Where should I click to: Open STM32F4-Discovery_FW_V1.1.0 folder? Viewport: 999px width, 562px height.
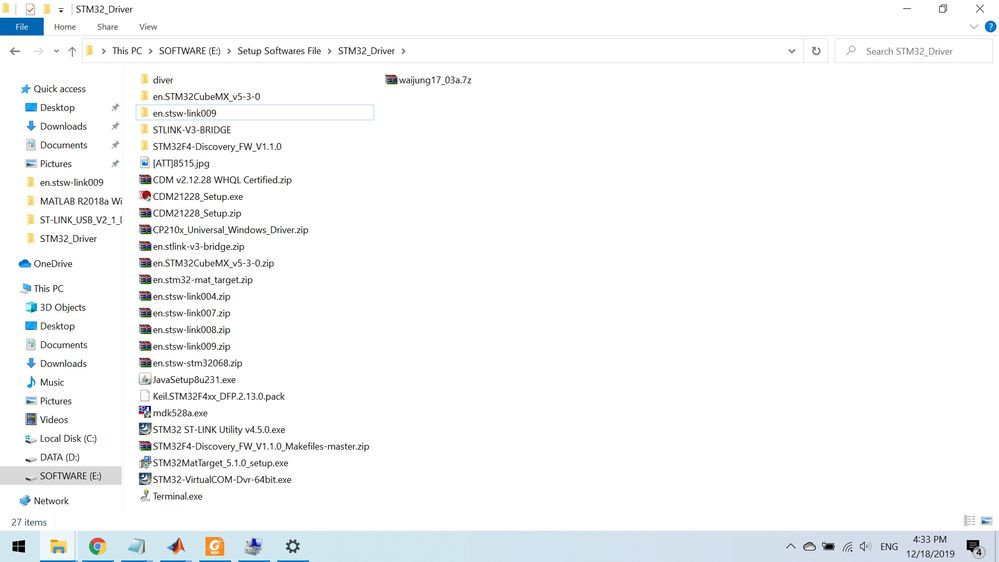(x=210, y=146)
